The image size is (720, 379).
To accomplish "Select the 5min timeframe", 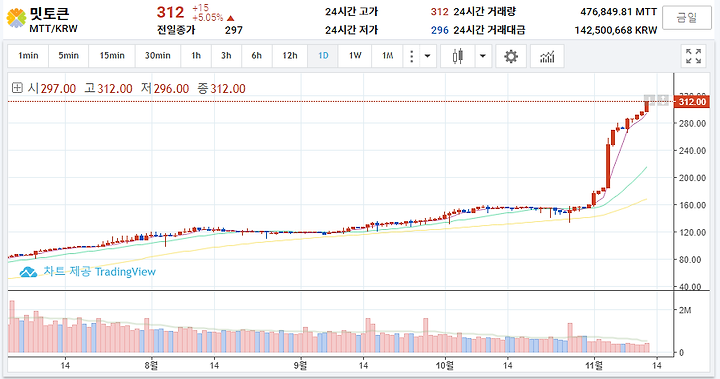I will coord(68,56).
